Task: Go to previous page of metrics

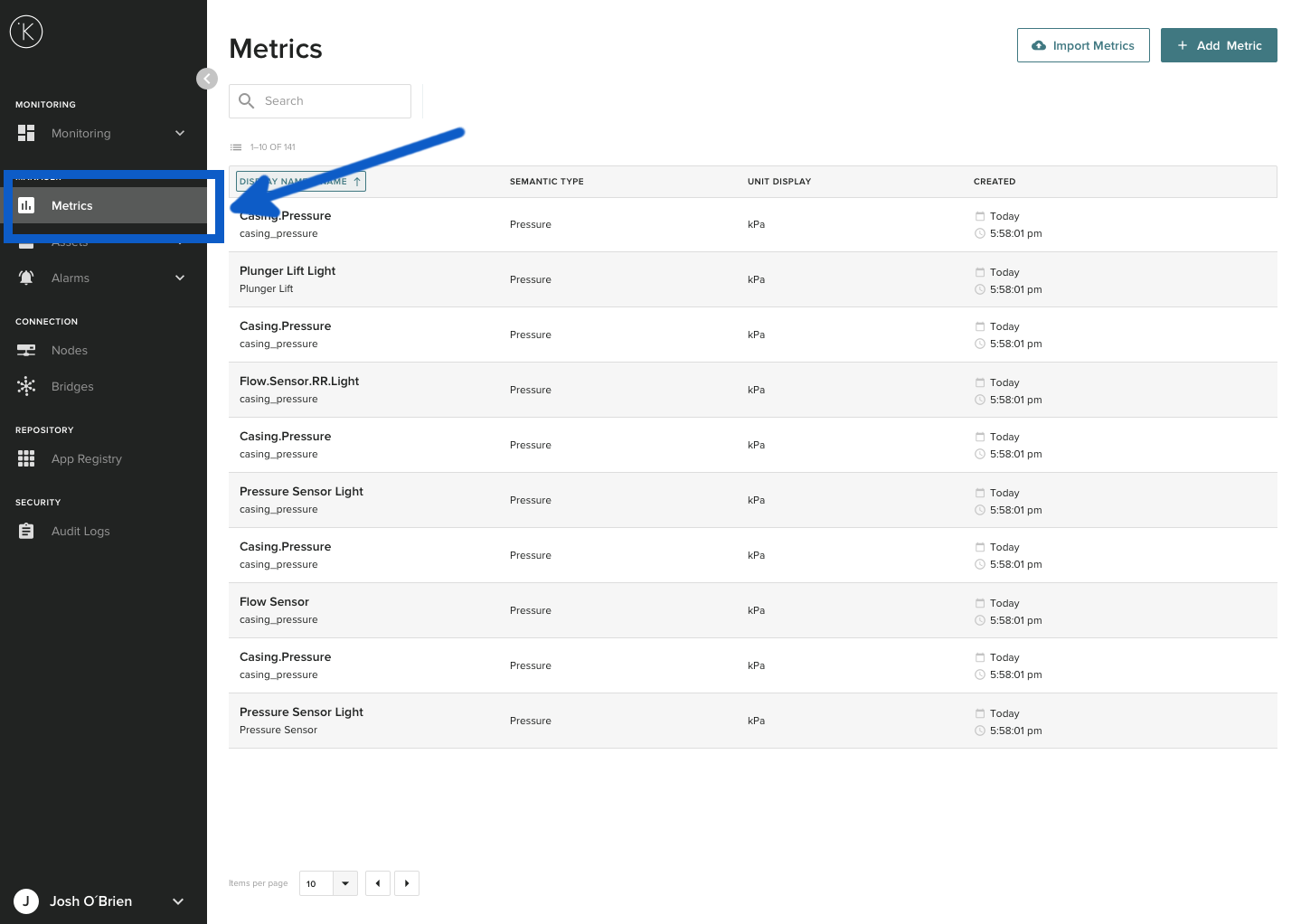Action: point(378,883)
